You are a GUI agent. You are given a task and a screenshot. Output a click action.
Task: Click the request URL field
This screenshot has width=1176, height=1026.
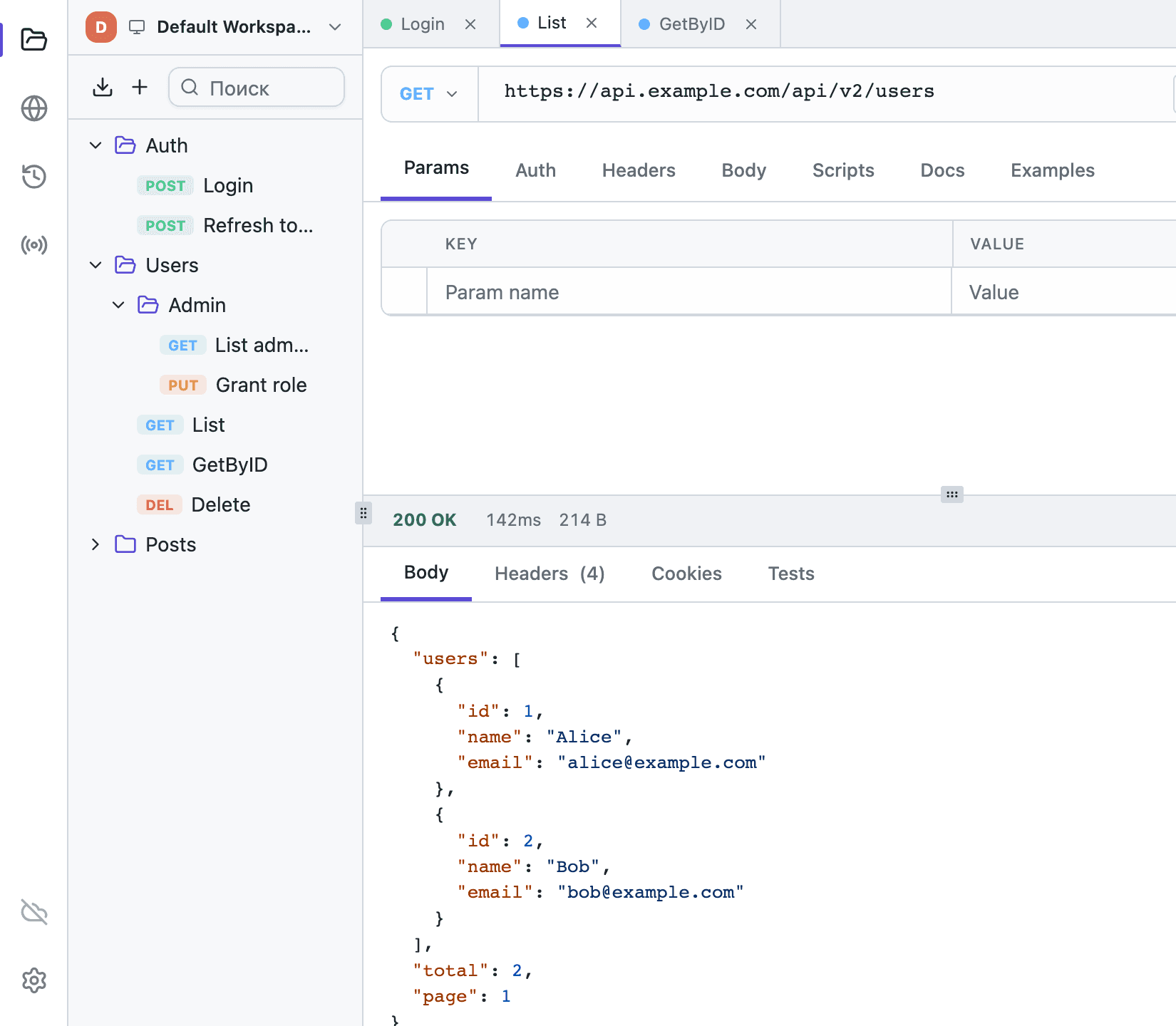(827, 93)
